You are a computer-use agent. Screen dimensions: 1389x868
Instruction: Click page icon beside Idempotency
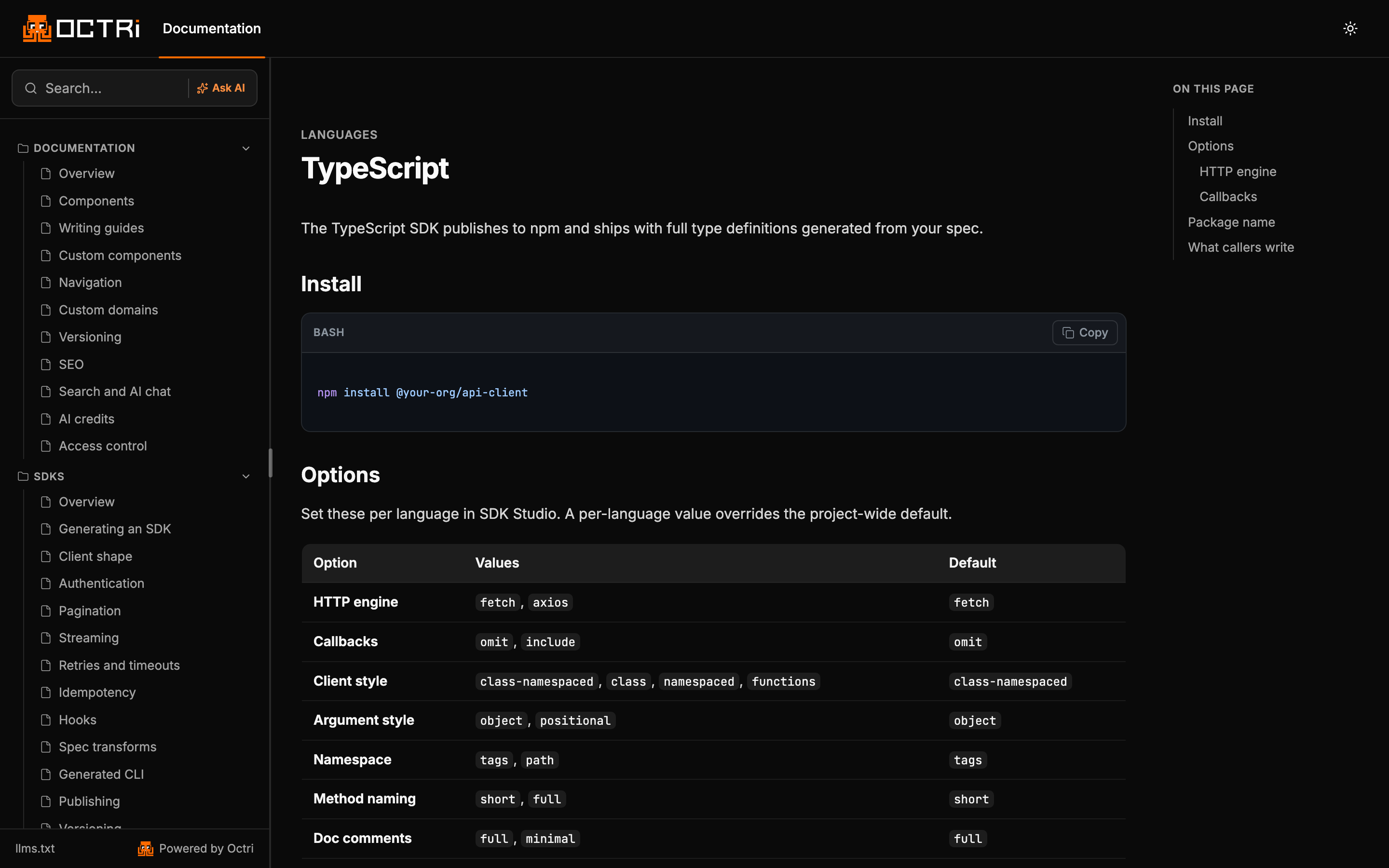pyautogui.click(x=46, y=692)
